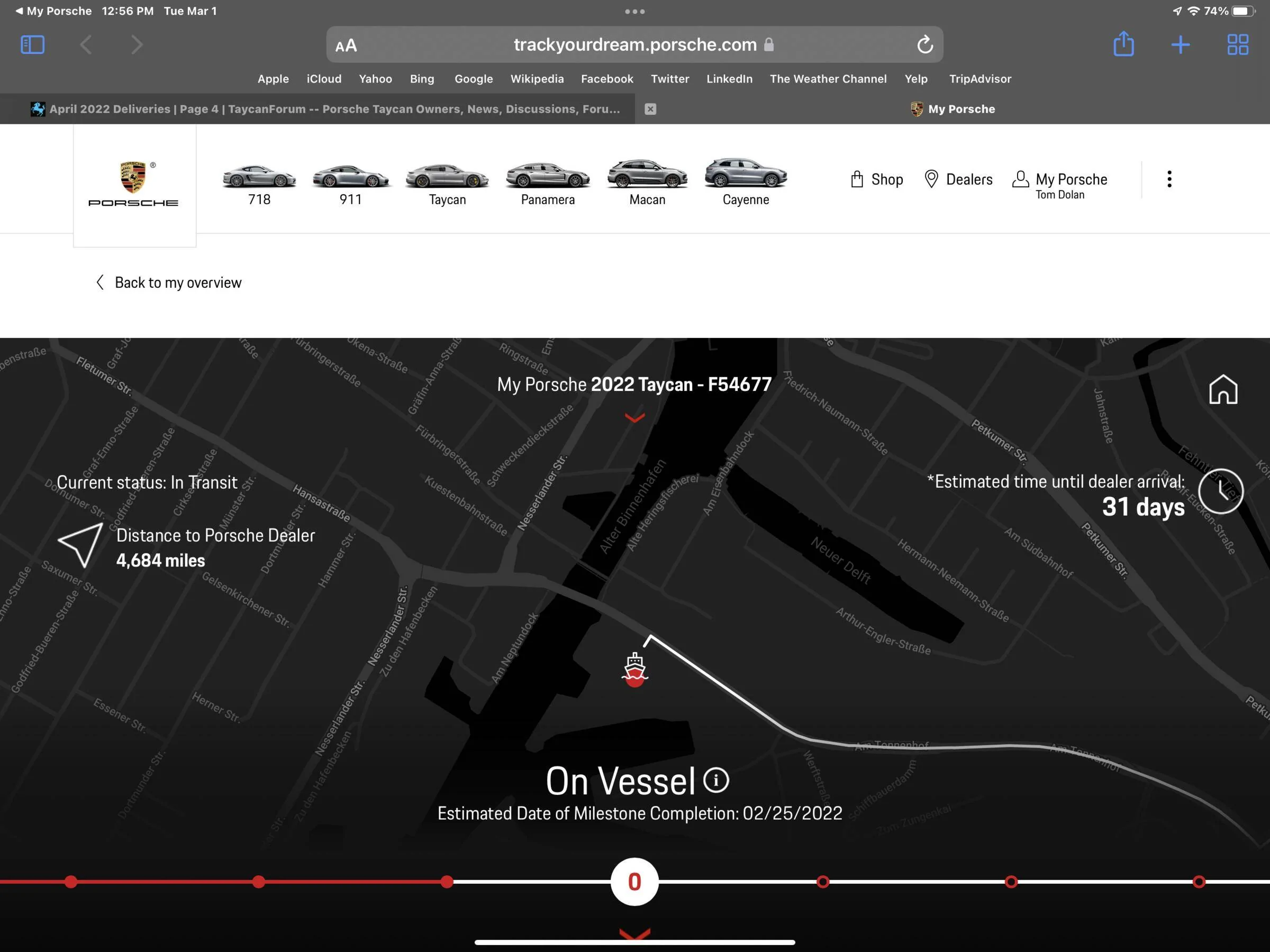Toggle the Safari sidebar icon
Viewport: 1270px width, 952px height.
click(33, 45)
